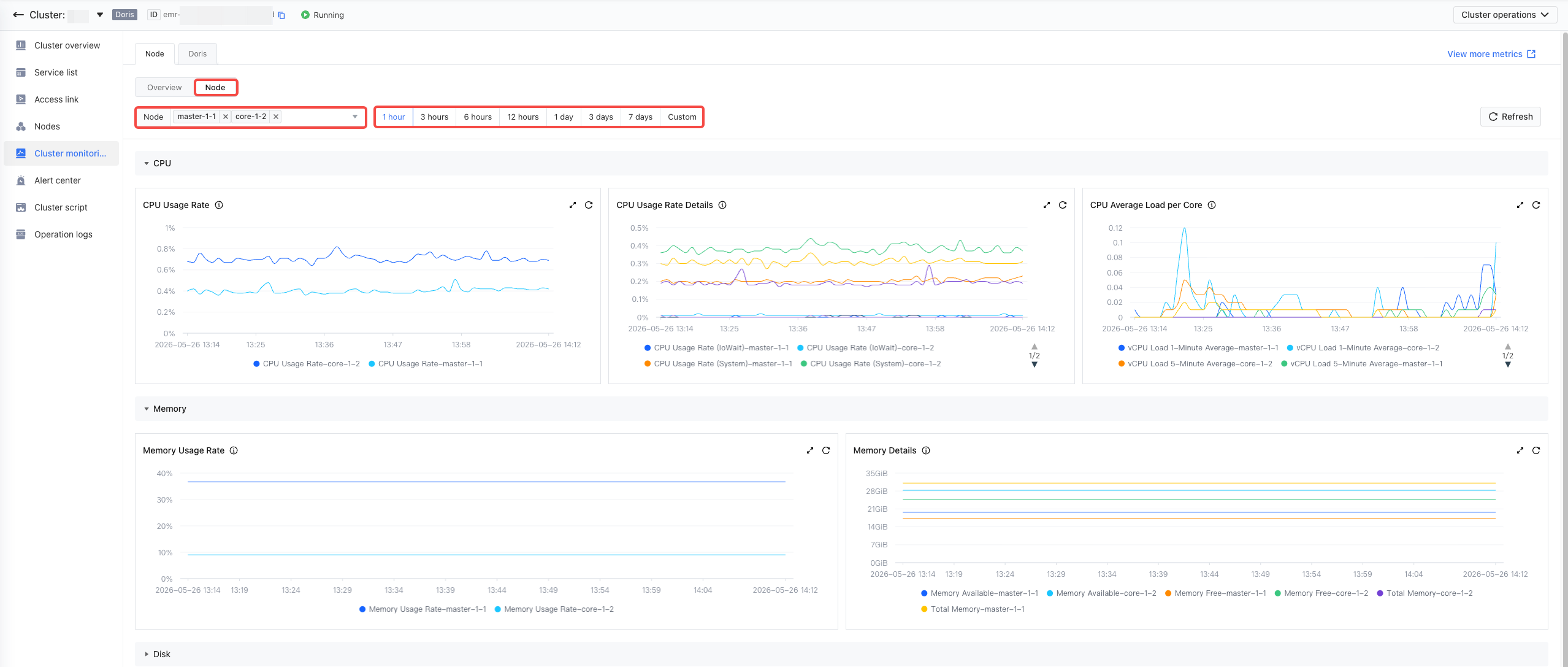The height and width of the screenshot is (667, 1568).
Task: Copy the cluster ID
Action: [281, 15]
